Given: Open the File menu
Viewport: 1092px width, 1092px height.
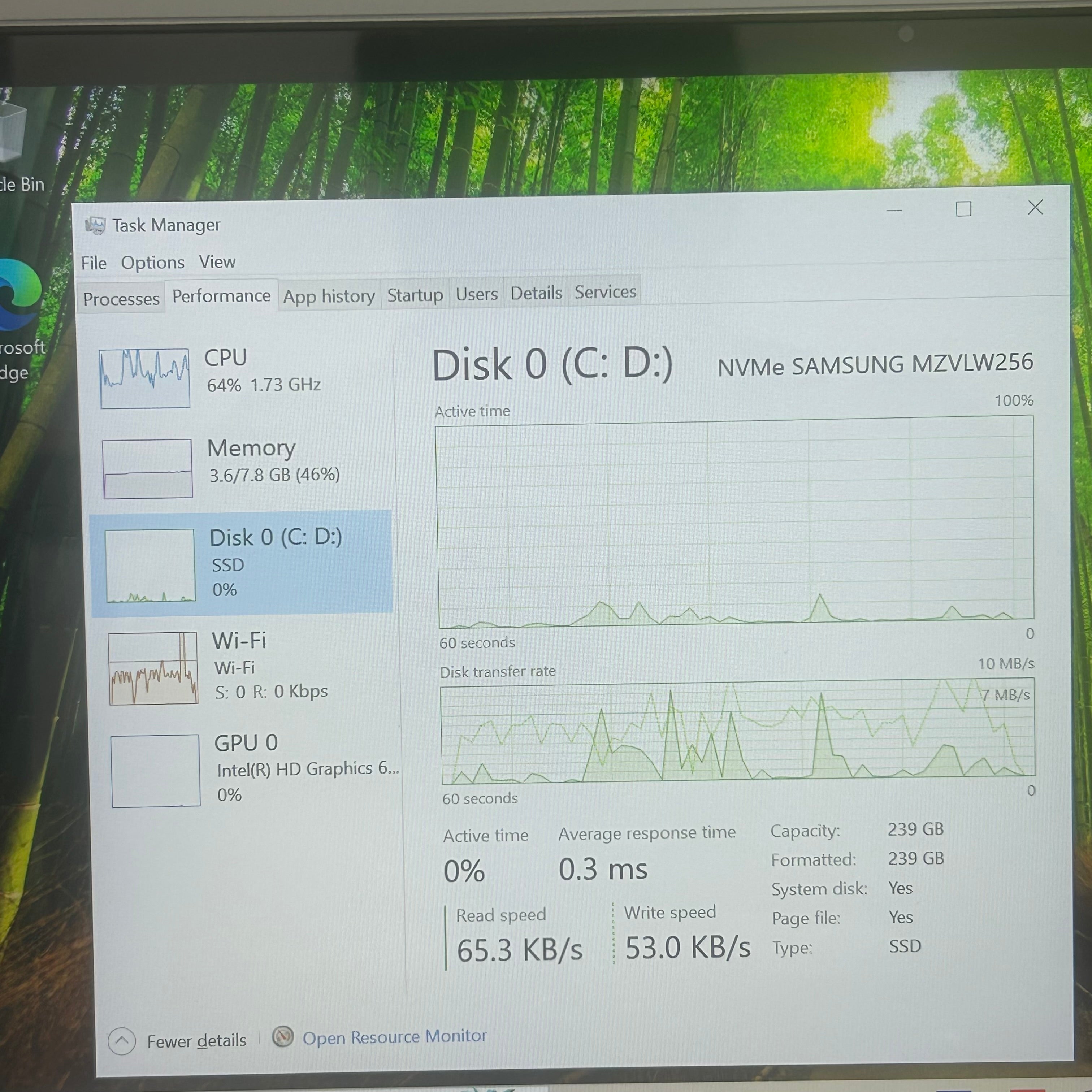Looking at the screenshot, I should 94,263.
